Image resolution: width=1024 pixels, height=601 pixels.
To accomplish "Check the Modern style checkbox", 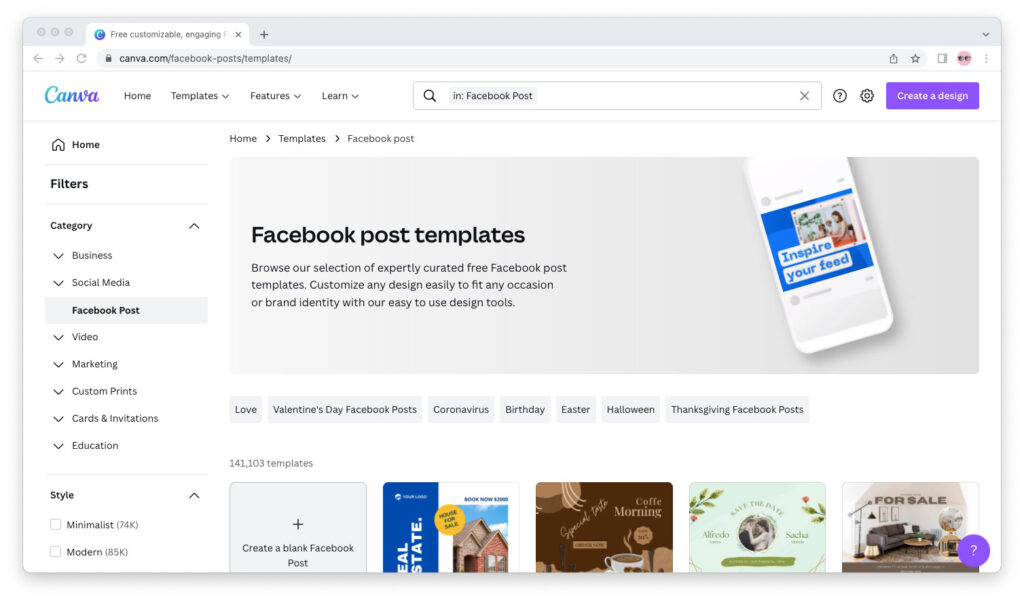I will (56, 552).
